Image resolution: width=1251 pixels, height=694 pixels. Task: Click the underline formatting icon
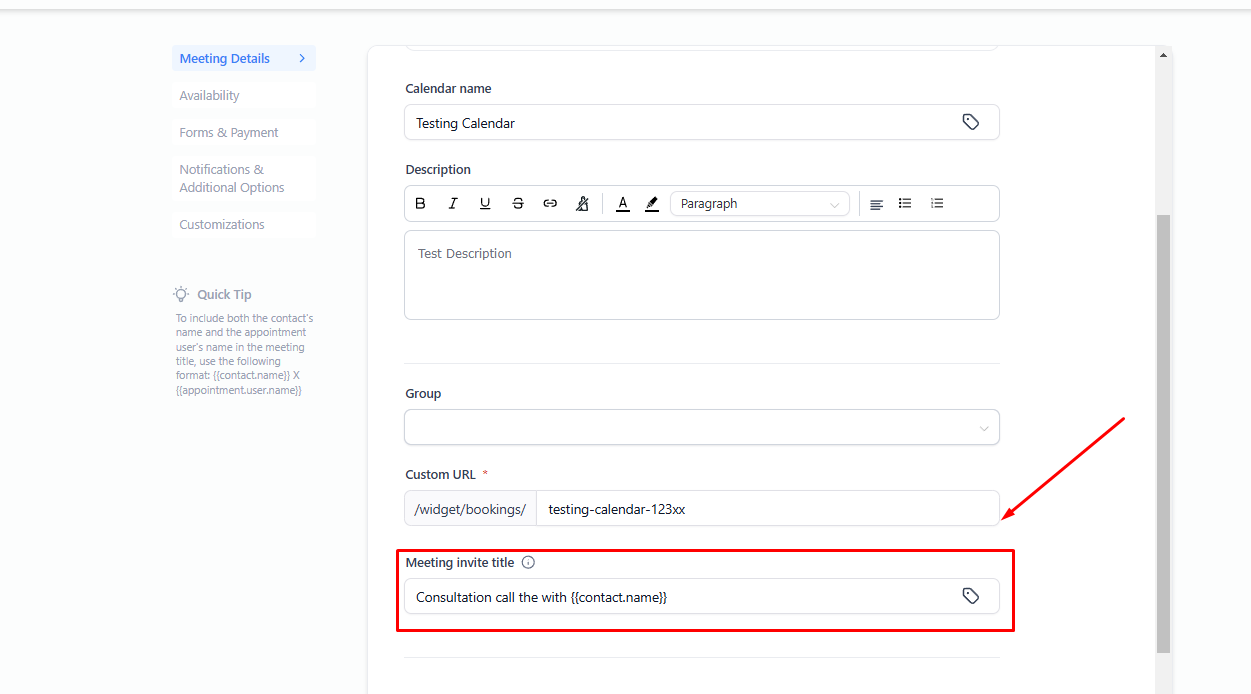click(485, 204)
